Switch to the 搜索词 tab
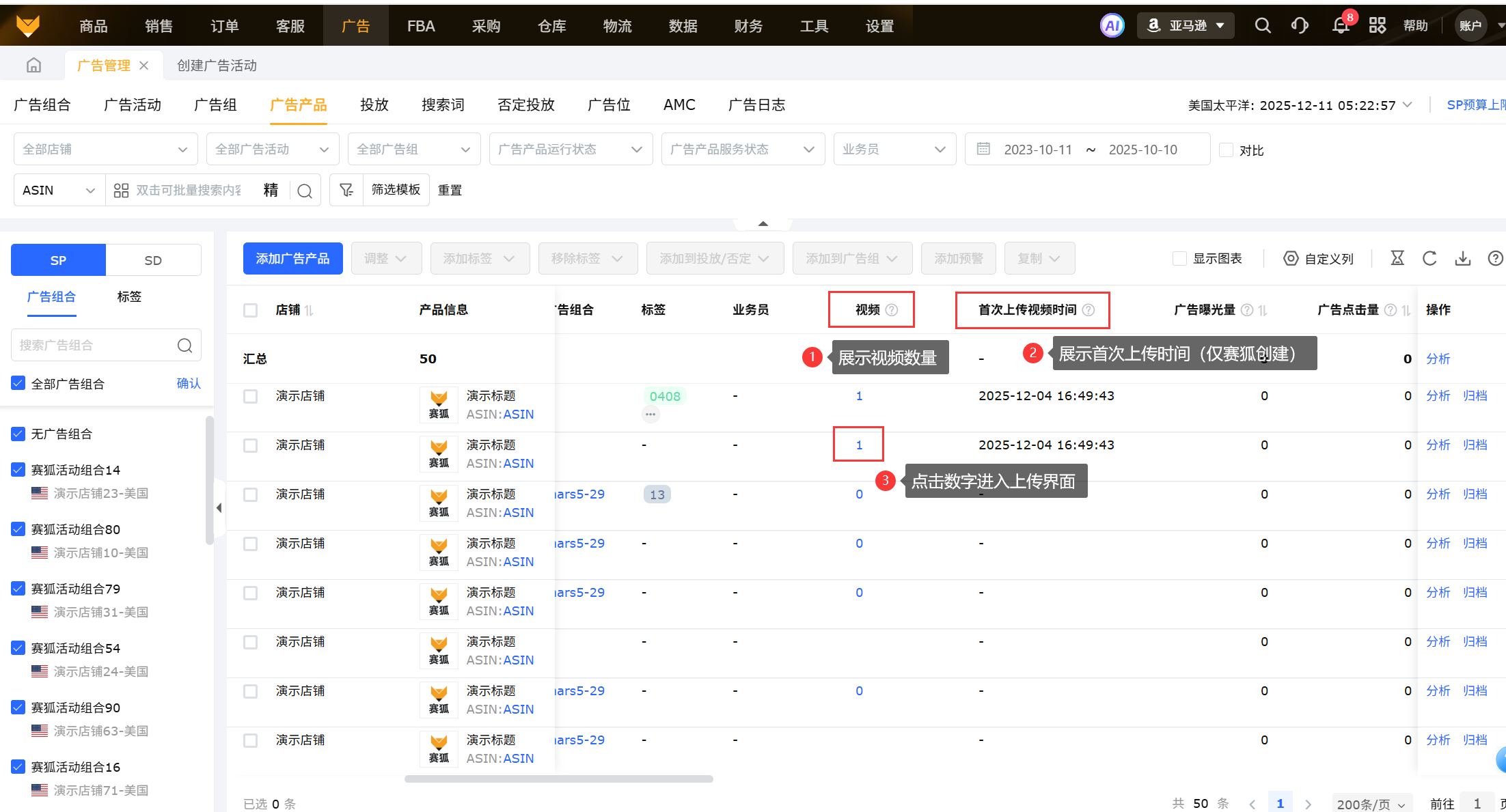Viewport: 1506px width, 812px height. [x=443, y=105]
